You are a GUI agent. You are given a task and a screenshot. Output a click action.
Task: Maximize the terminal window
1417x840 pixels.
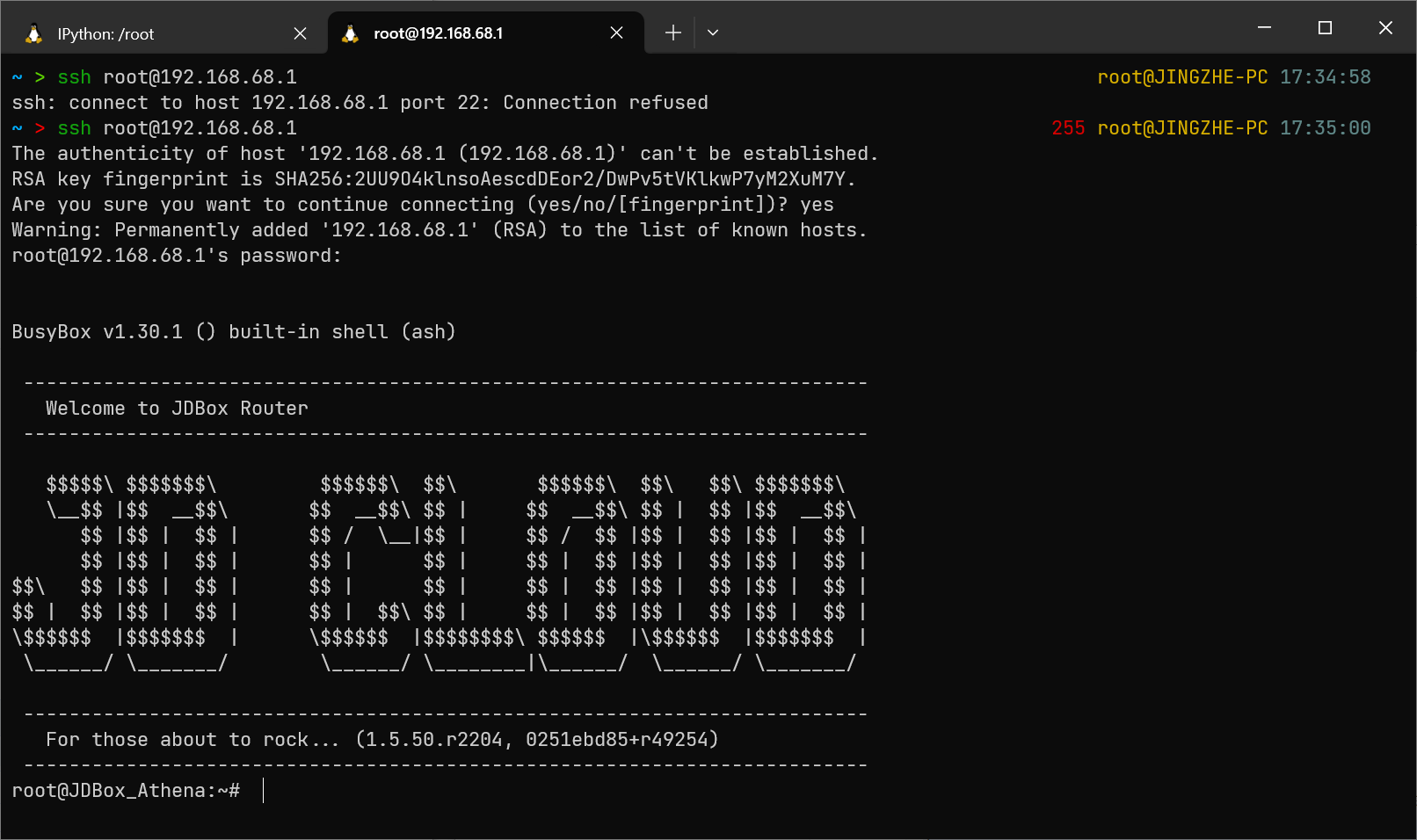1325,28
